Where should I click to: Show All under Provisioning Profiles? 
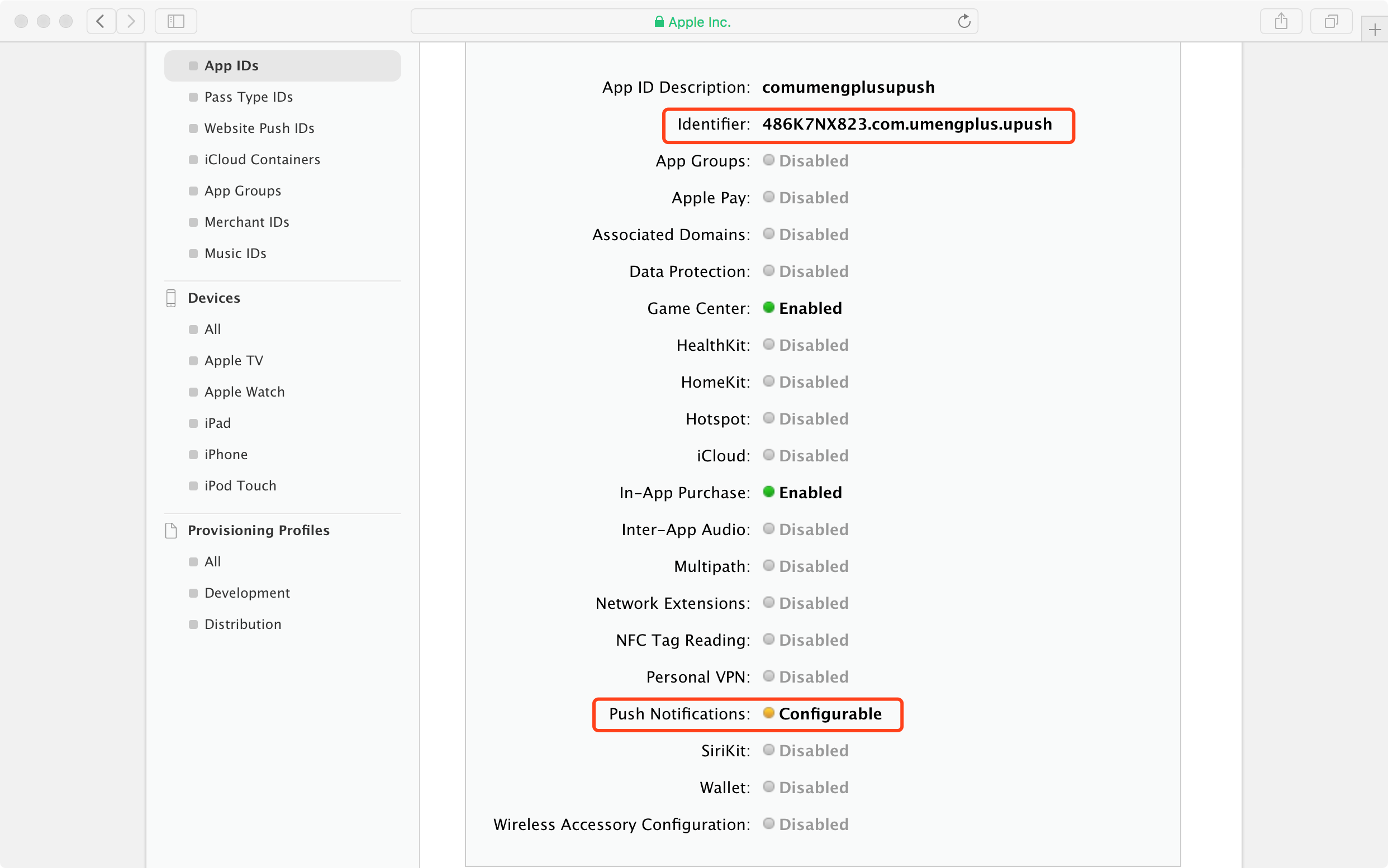(212, 562)
